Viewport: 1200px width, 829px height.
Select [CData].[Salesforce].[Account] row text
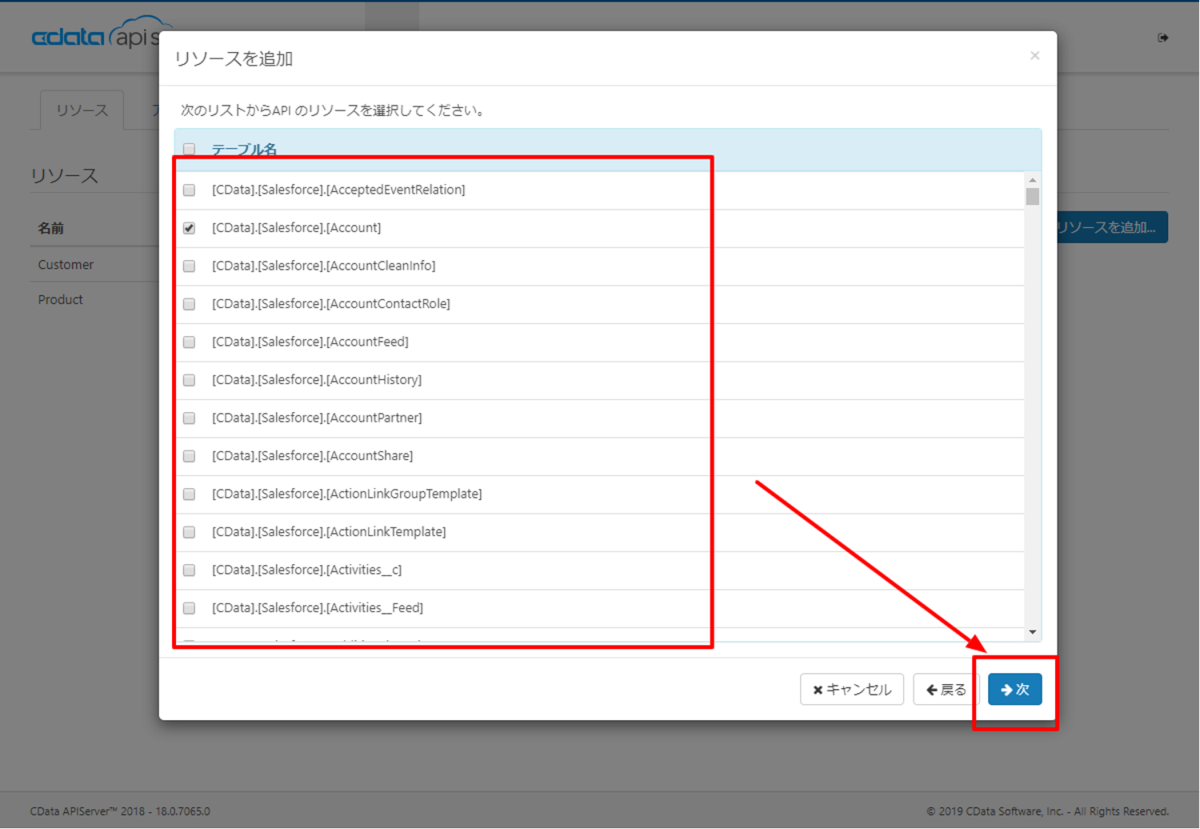296,228
